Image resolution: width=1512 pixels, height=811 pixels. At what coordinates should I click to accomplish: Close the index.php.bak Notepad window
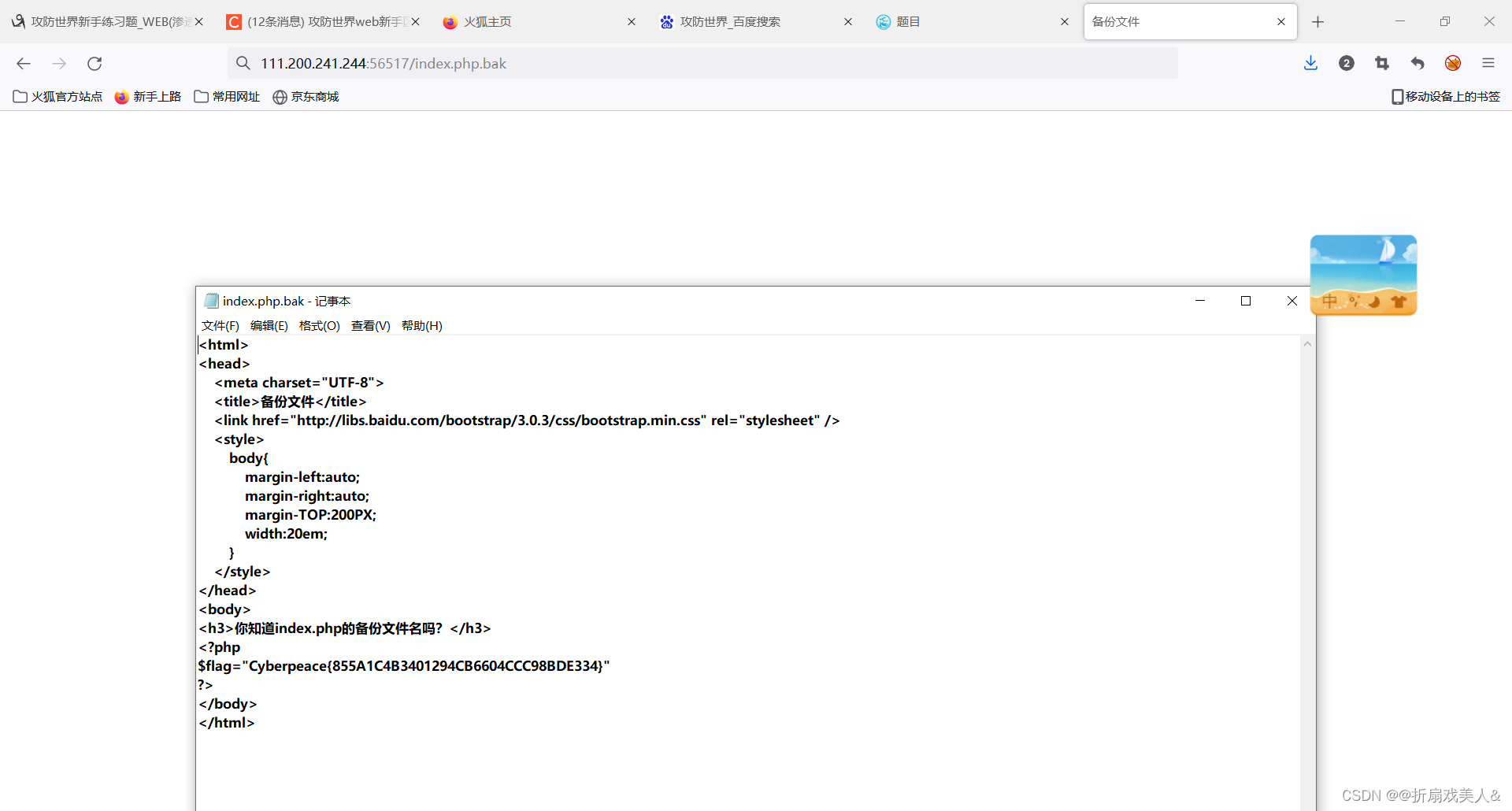coord(1292,301)
